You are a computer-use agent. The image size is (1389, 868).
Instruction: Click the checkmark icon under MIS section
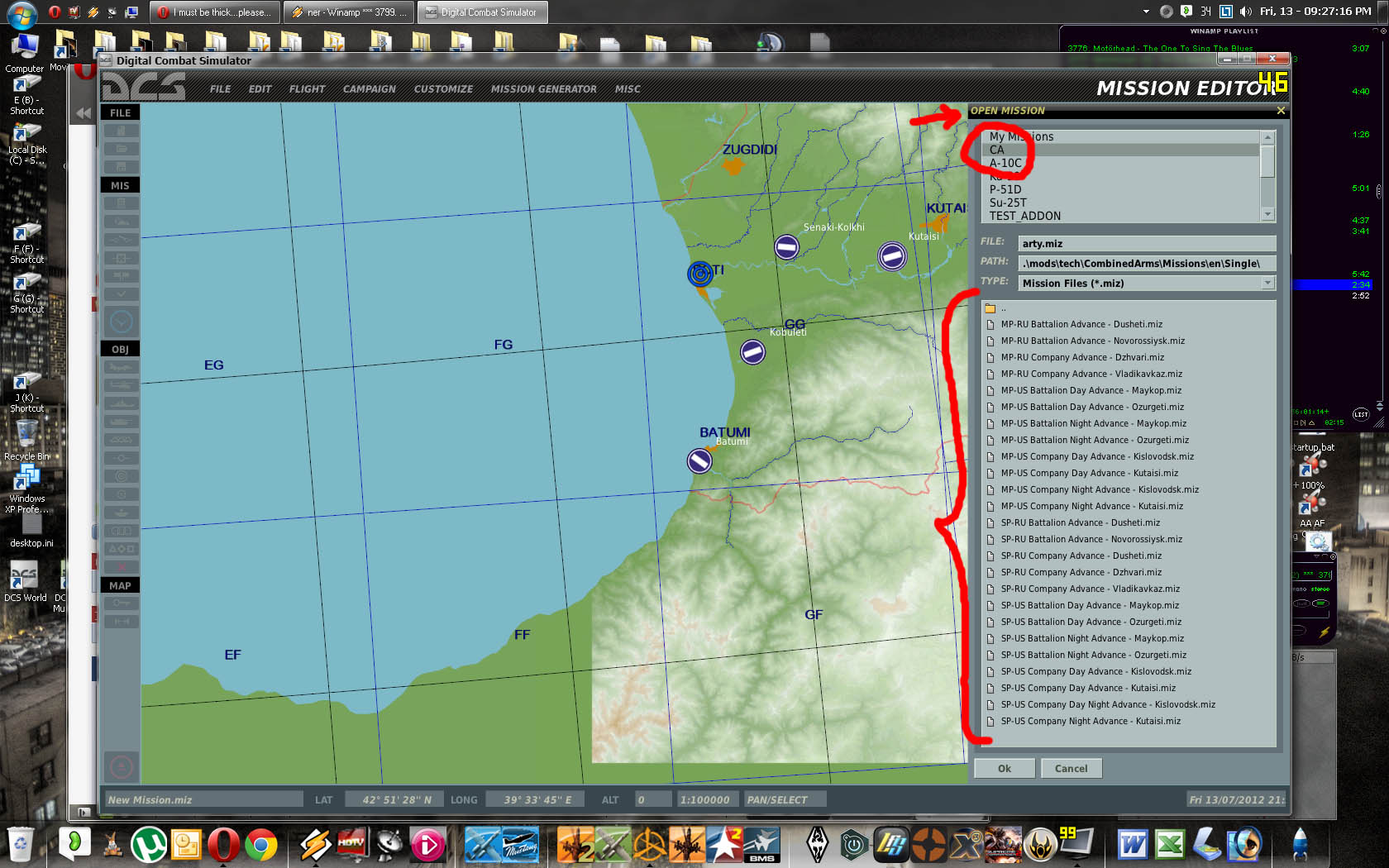[x=121, y=293]
